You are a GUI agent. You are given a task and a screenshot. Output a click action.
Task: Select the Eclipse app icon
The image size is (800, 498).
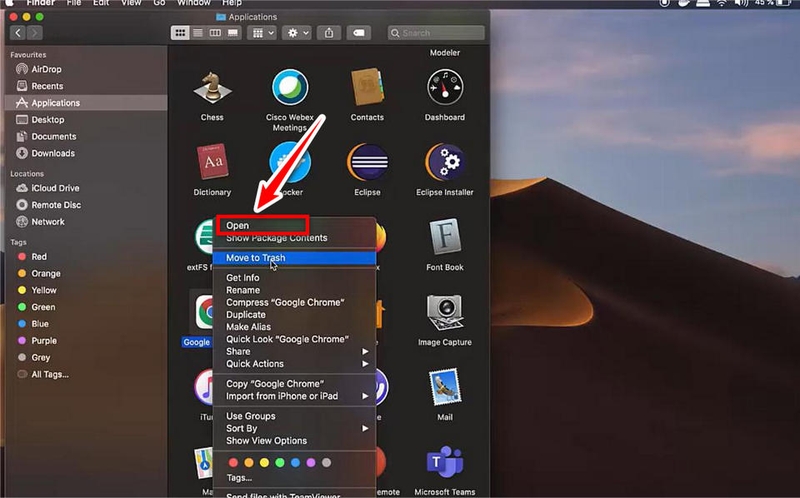(x=367, y=162)
